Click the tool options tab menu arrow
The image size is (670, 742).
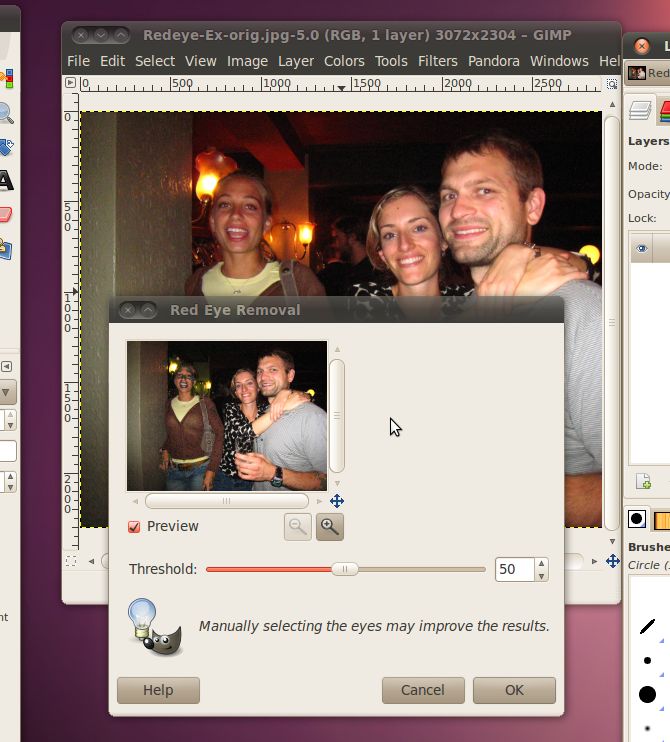6,366
